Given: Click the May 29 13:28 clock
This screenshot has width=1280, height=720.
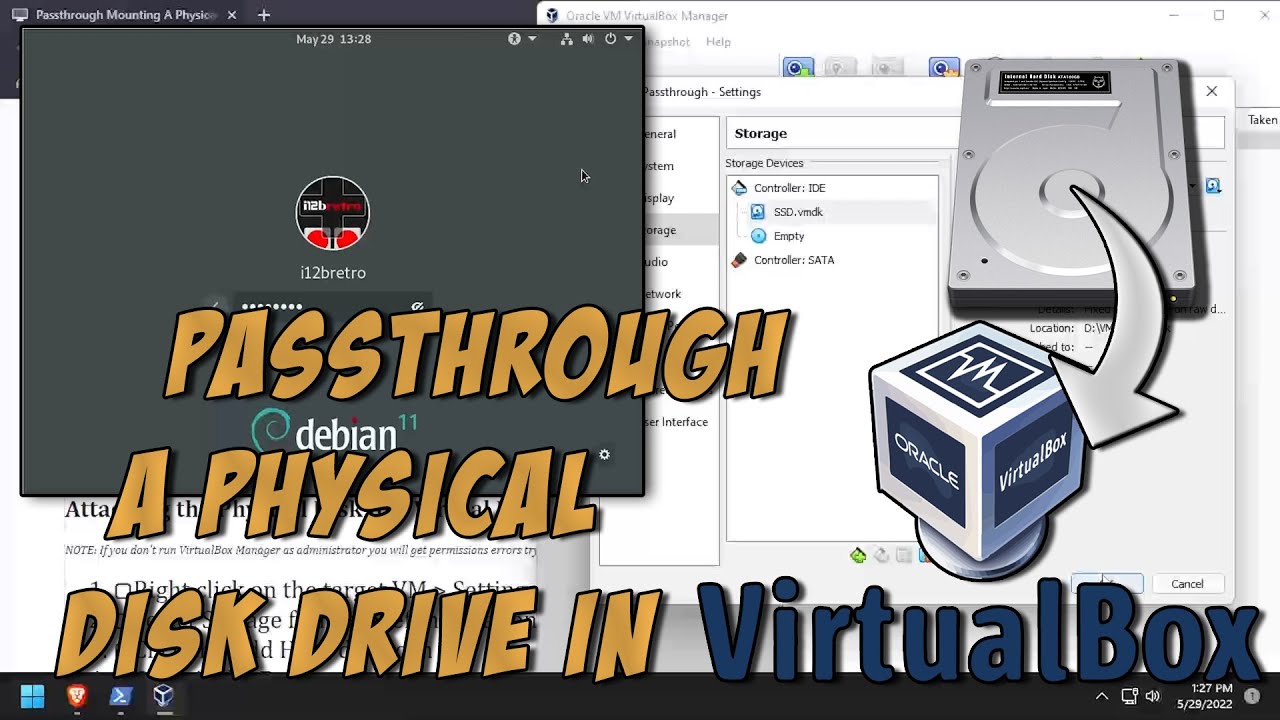Looking at the screenshot, I should click(x=333, y=39).
